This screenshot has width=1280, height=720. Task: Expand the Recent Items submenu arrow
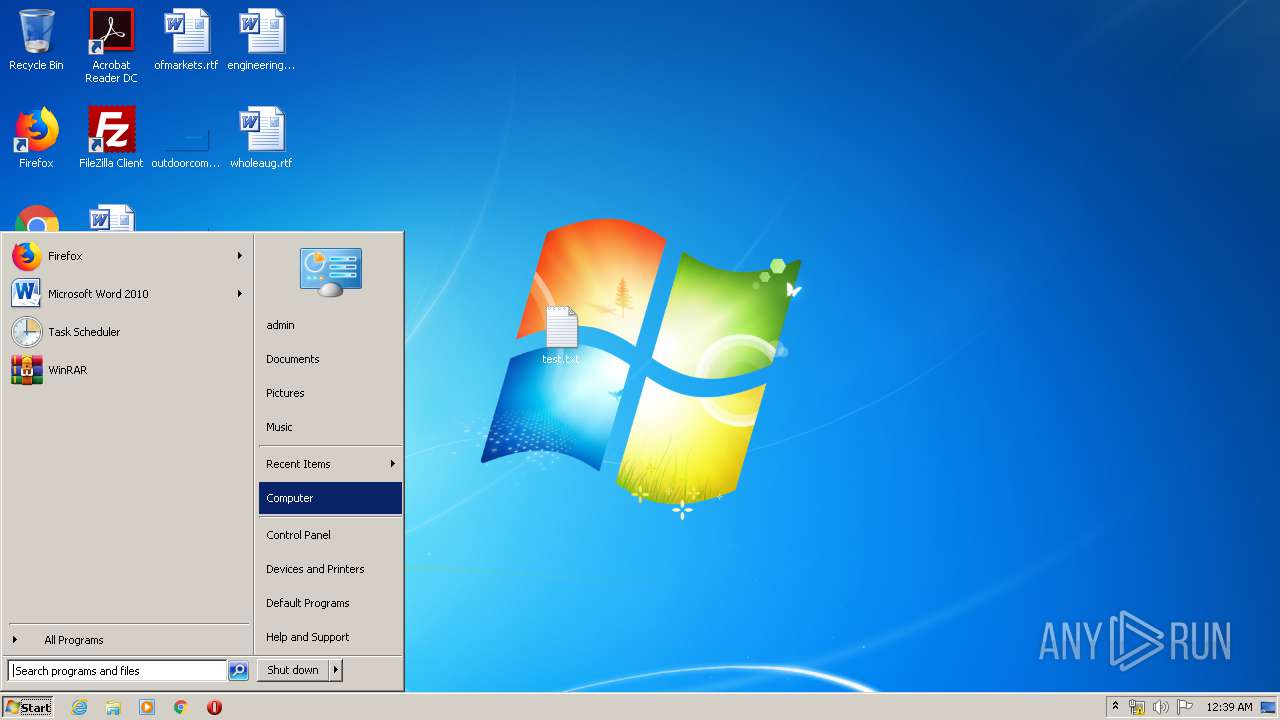[x=393, y=464]
